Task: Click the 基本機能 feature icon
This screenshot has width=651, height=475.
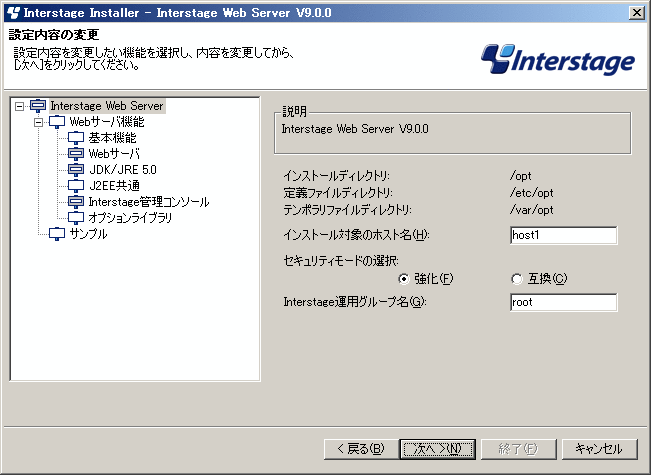Action: click(76, 138)
